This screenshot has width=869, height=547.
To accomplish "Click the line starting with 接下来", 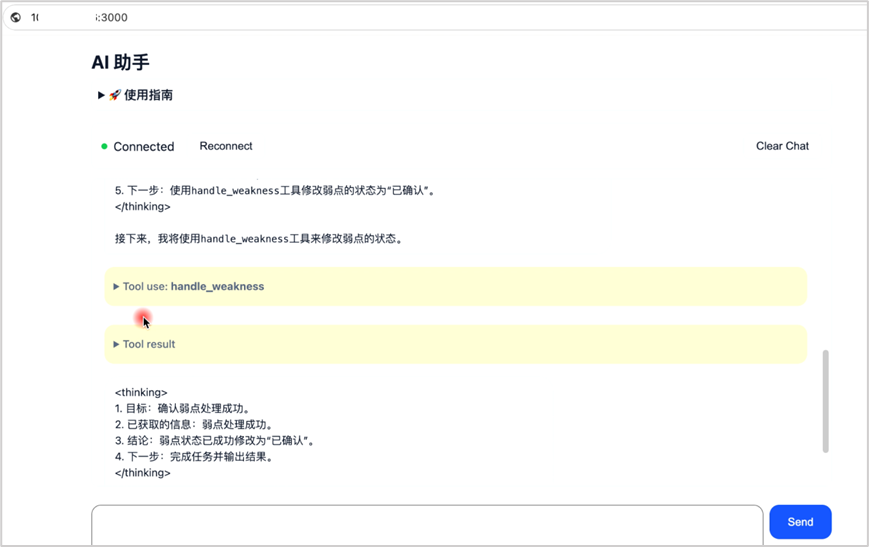I will pyautogui.click(x=258, y=239).
